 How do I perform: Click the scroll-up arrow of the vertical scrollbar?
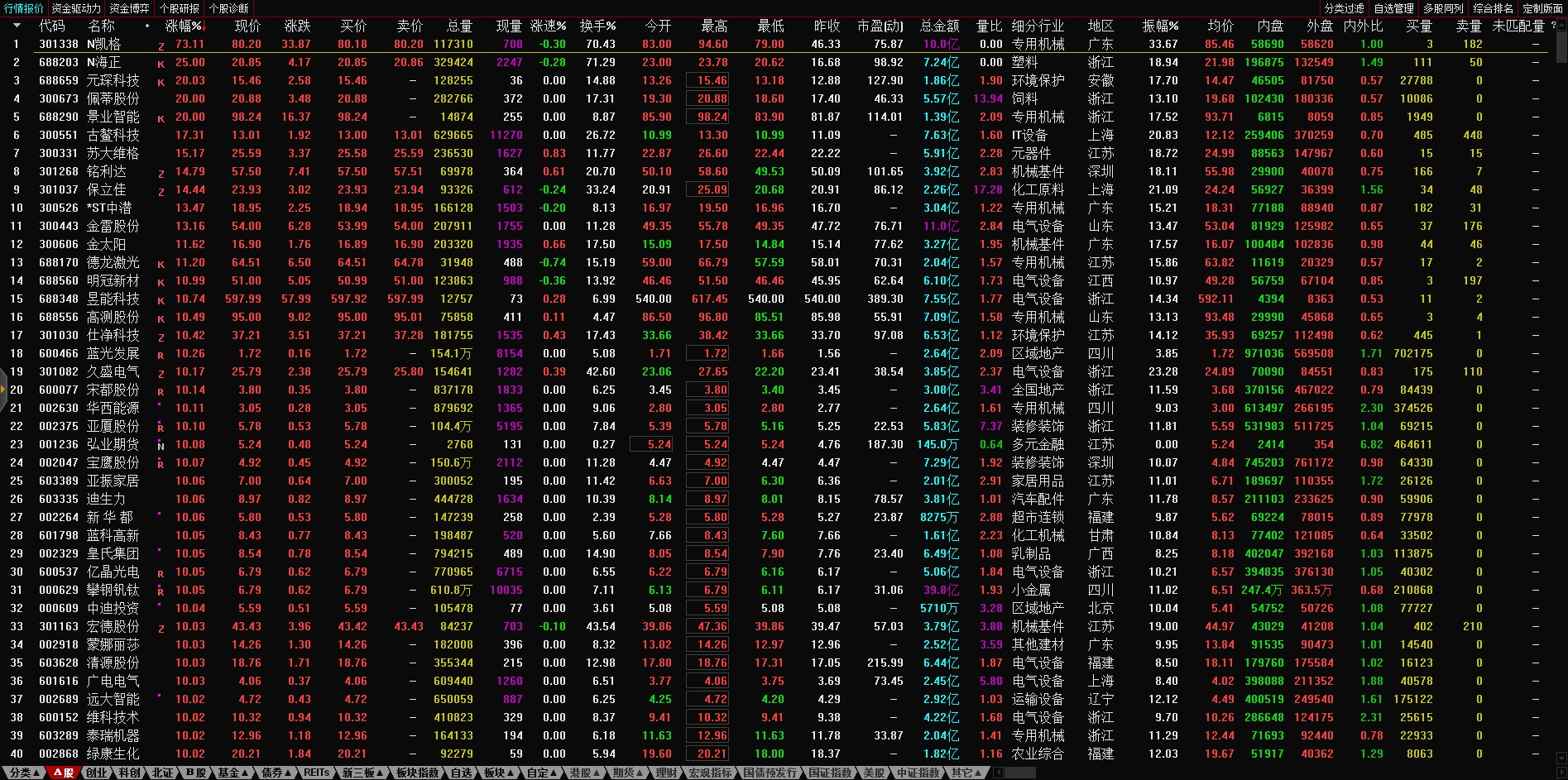tap(1561, 25)
